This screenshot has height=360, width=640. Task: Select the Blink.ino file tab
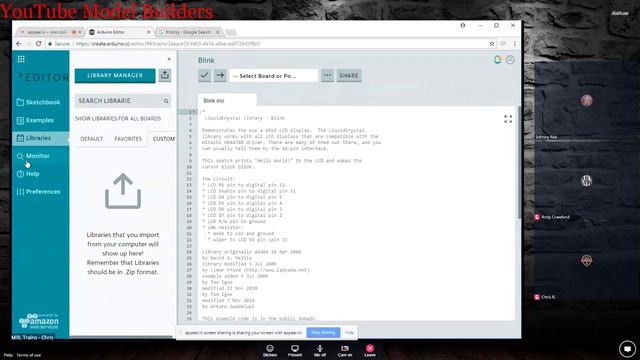[x=227, y=100]
